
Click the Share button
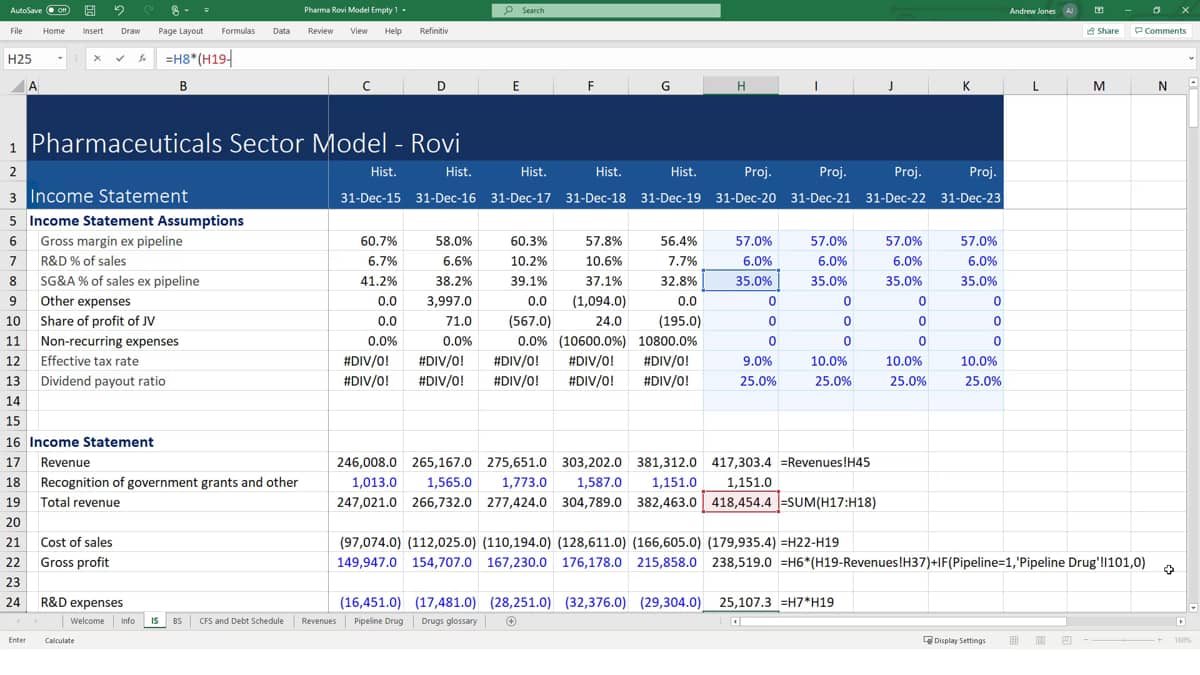(1103, 31)
